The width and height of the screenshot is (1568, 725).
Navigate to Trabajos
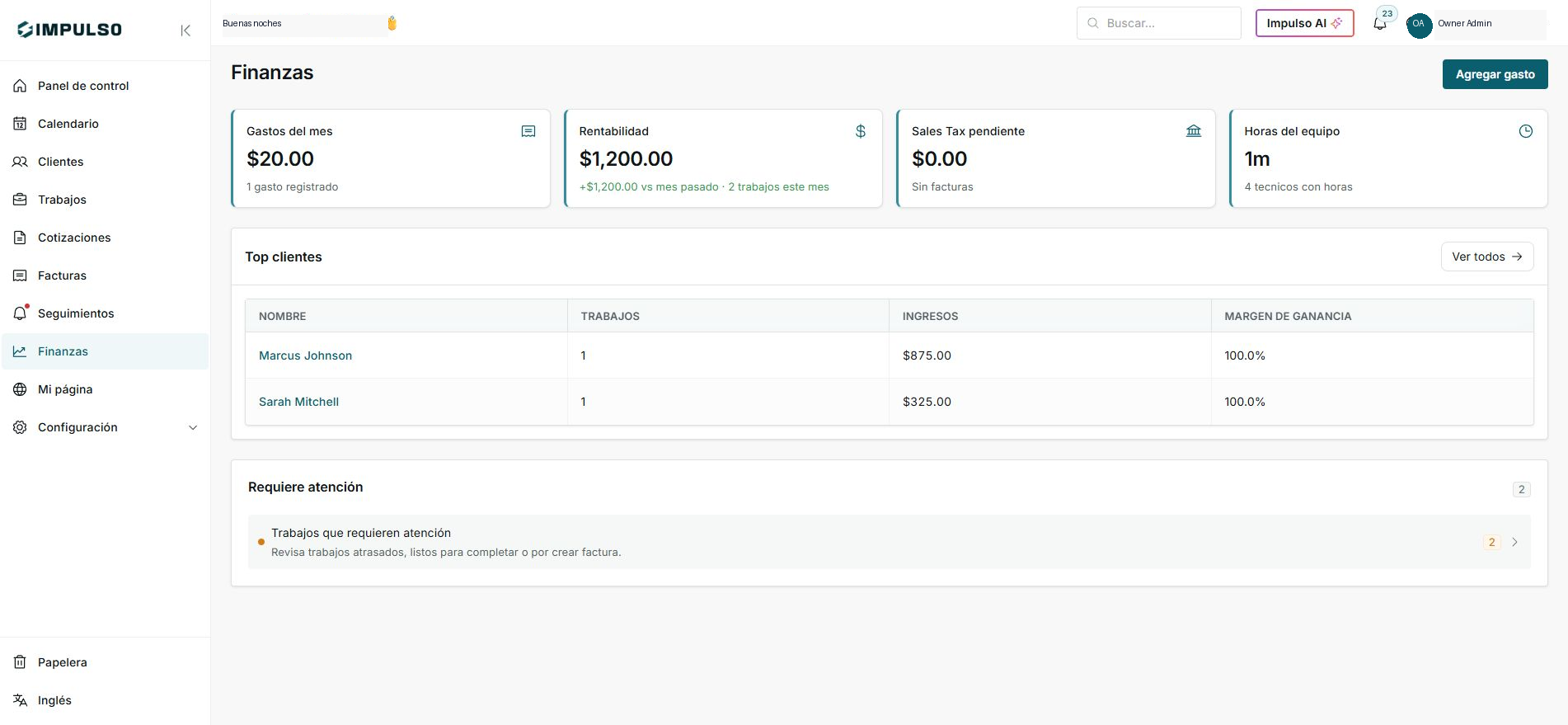105,200
